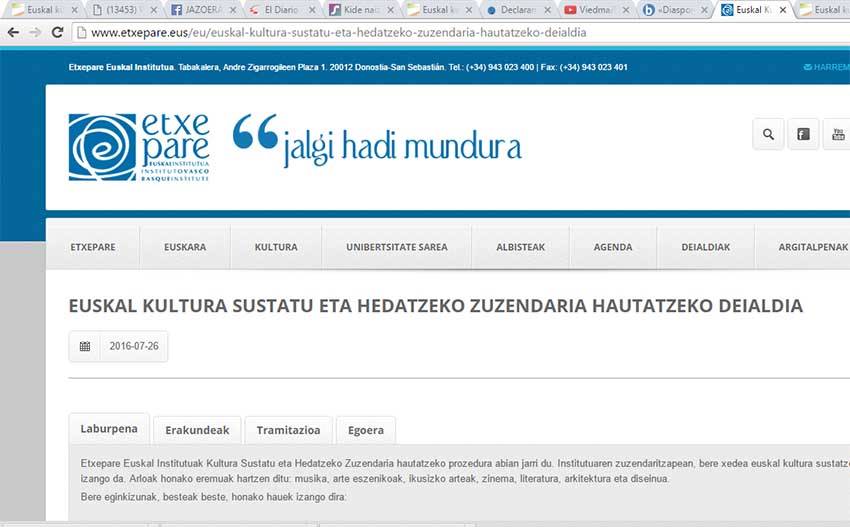Click the Etxepare institute logo

coord(139,147)
